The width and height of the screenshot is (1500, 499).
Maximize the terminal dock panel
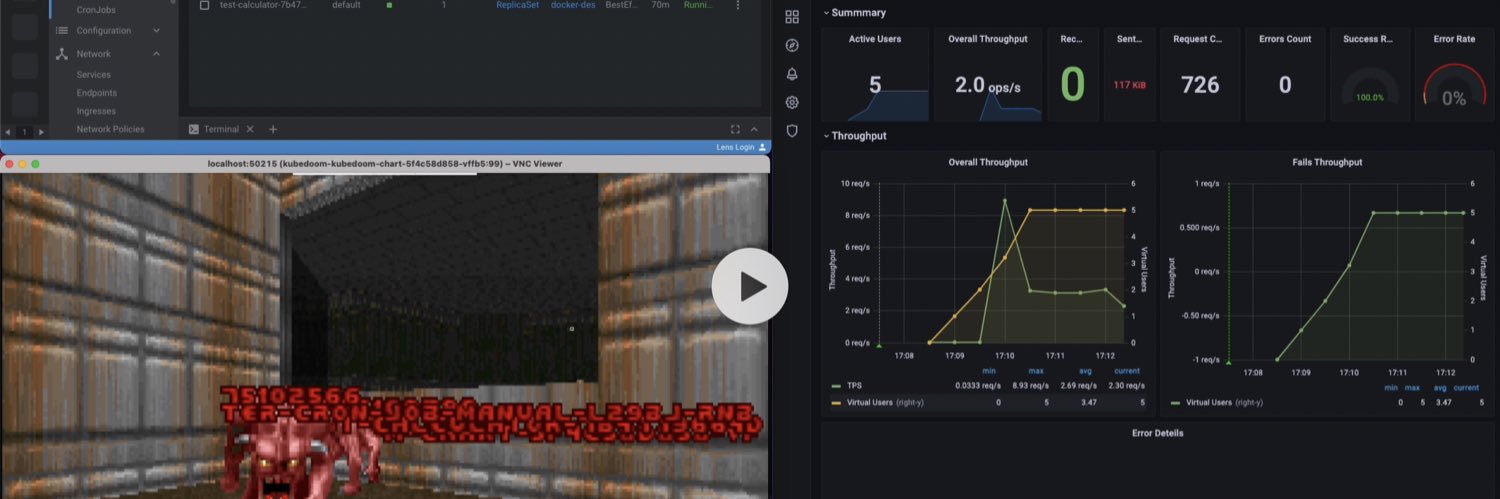coord(735,129)
